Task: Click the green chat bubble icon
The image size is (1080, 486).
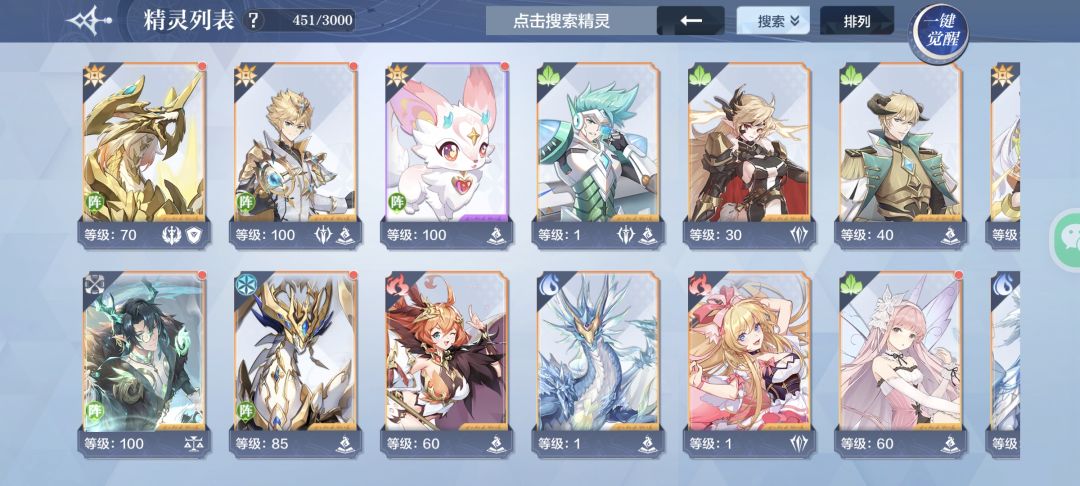Action: pyautogui.click(x=1068, y=237)
